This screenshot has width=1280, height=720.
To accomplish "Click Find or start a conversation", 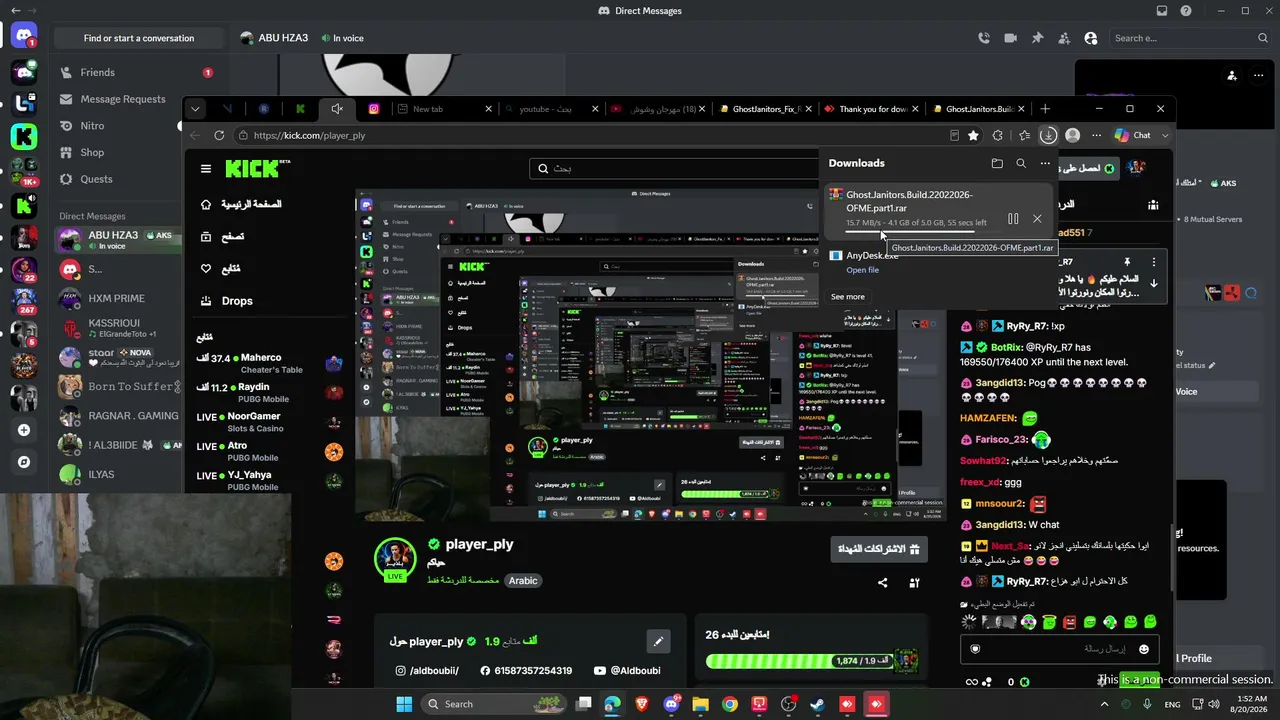I will tap(139, 38).
